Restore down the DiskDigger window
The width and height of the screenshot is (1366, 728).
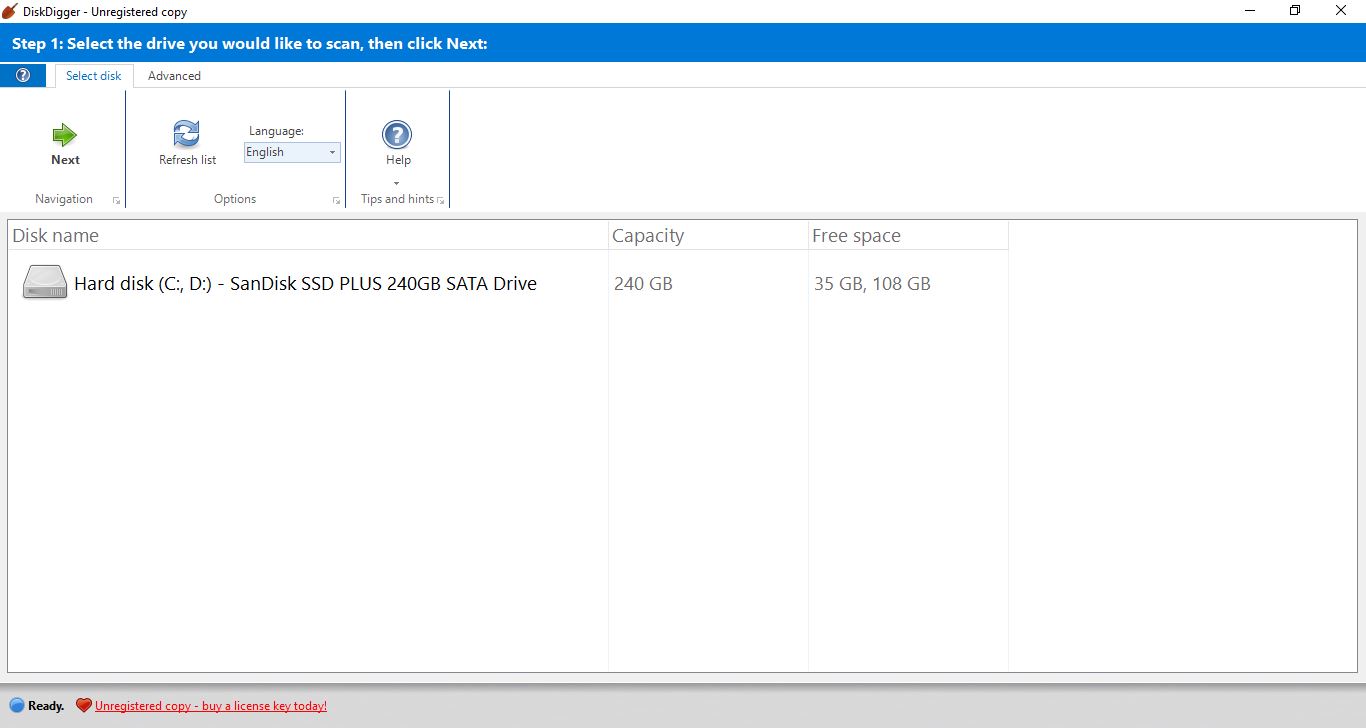click(x=1295, y=11)
